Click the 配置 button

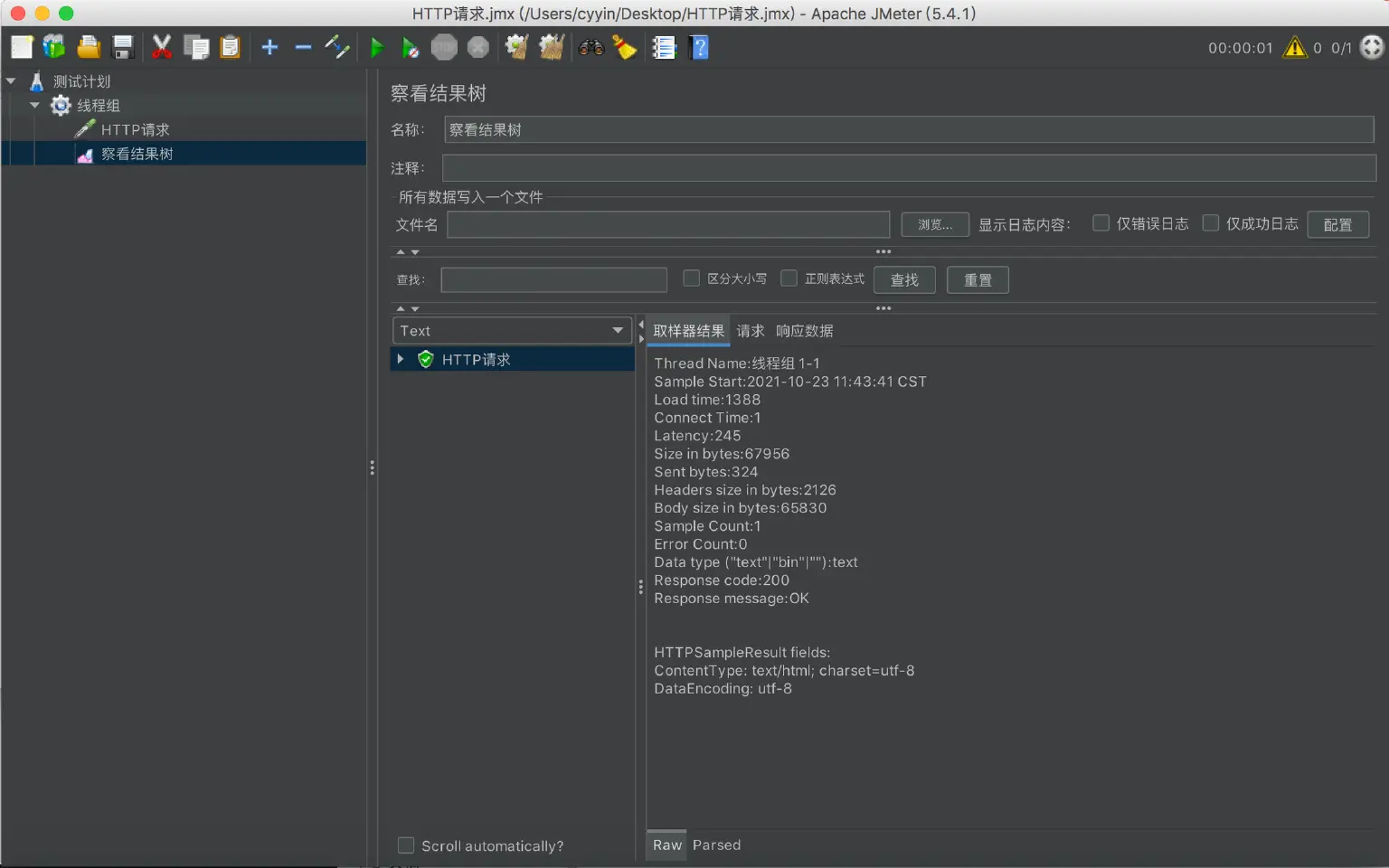1337,224
